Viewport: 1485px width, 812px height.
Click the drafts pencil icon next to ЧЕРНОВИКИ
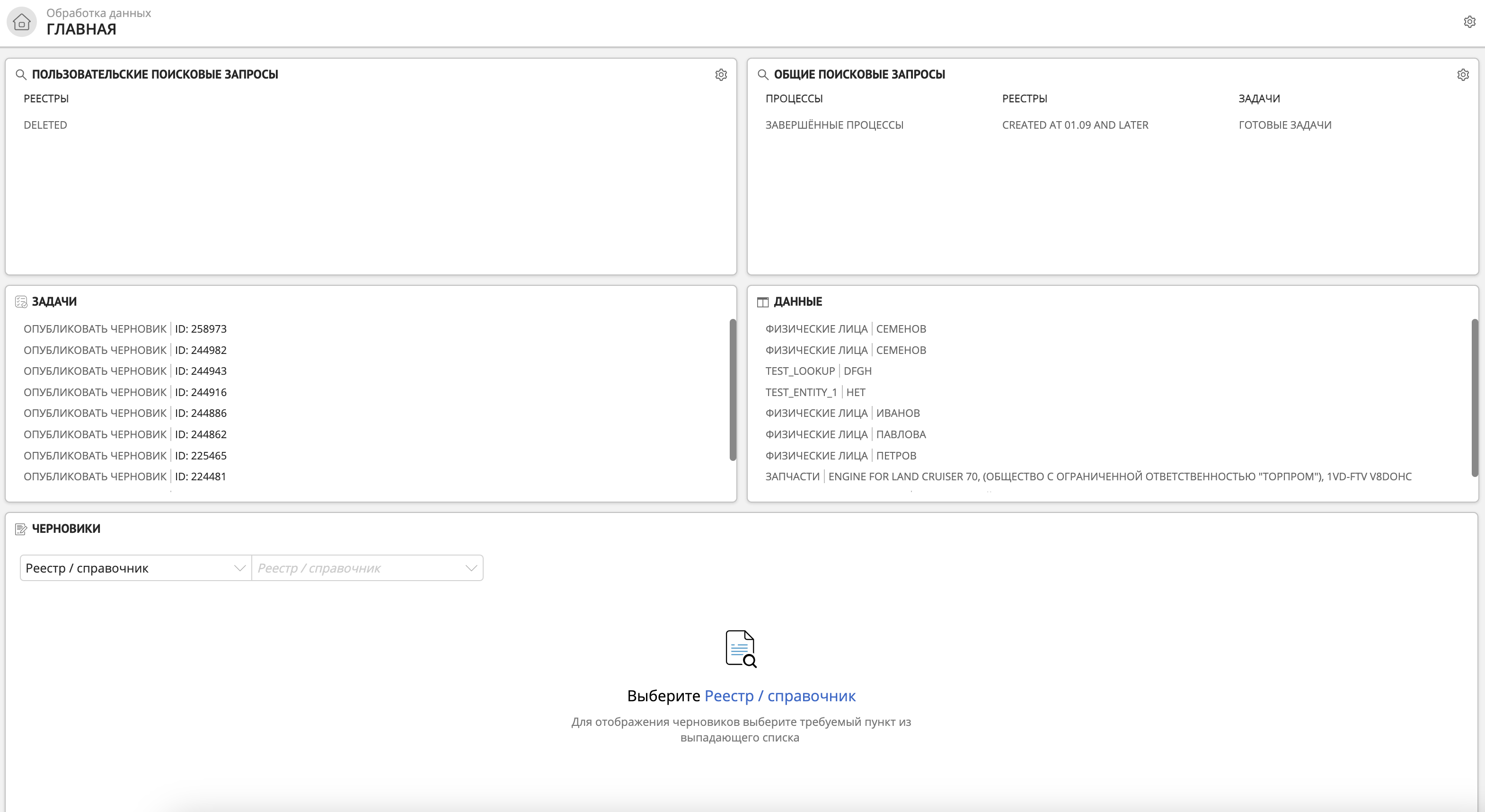point(21,529)
